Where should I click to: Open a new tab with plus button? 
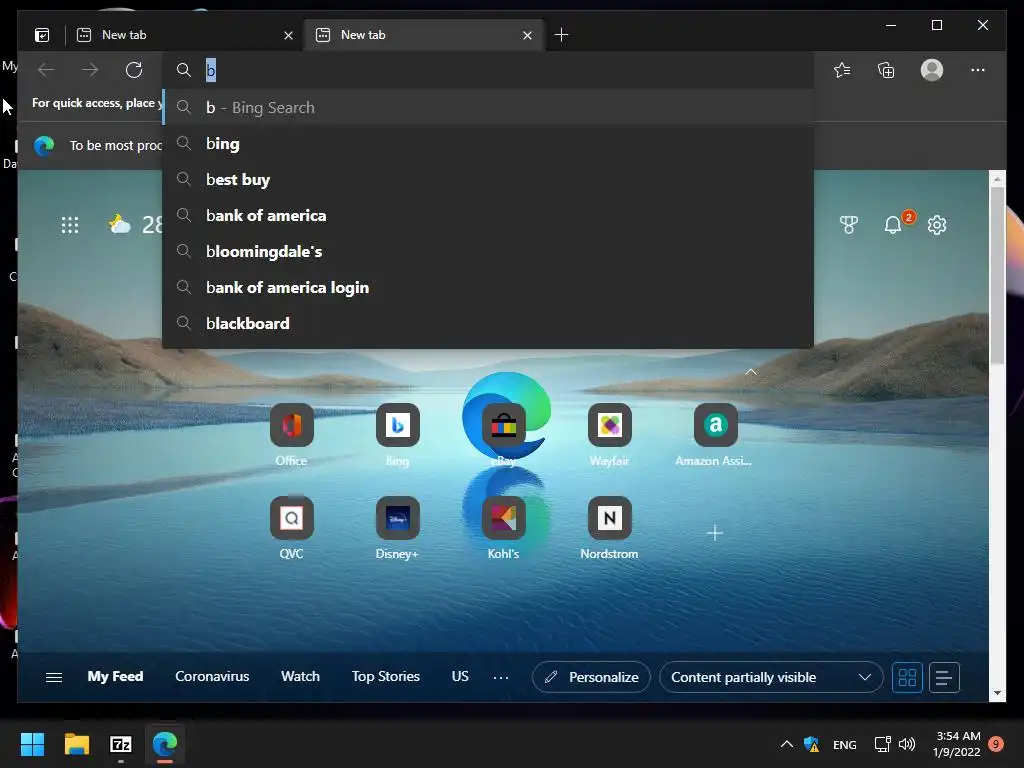point(561,35)
